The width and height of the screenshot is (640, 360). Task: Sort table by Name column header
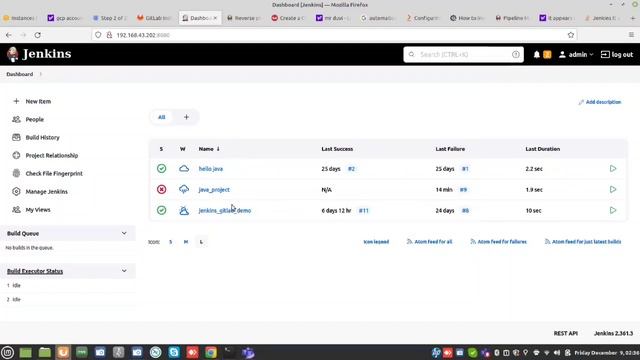[209, 149]
